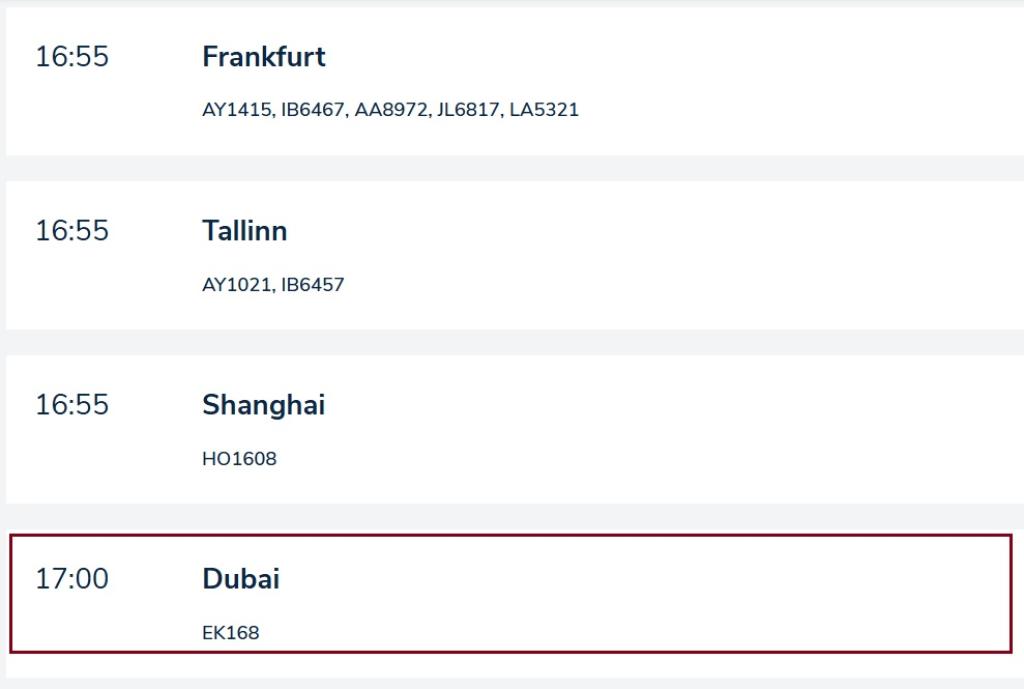Open the Frankfurt flight details
The image size is (1024, 689).
click(x=264, y=57)
